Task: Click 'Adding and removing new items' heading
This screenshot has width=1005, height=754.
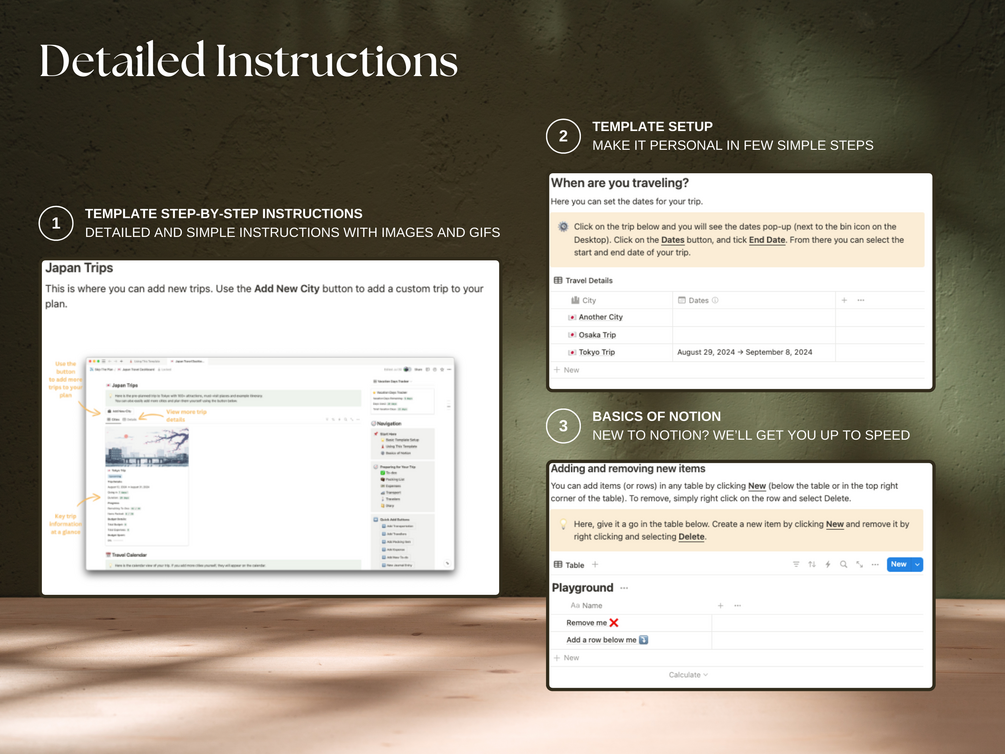Action: pyautogui.click(x=627, y=469)
